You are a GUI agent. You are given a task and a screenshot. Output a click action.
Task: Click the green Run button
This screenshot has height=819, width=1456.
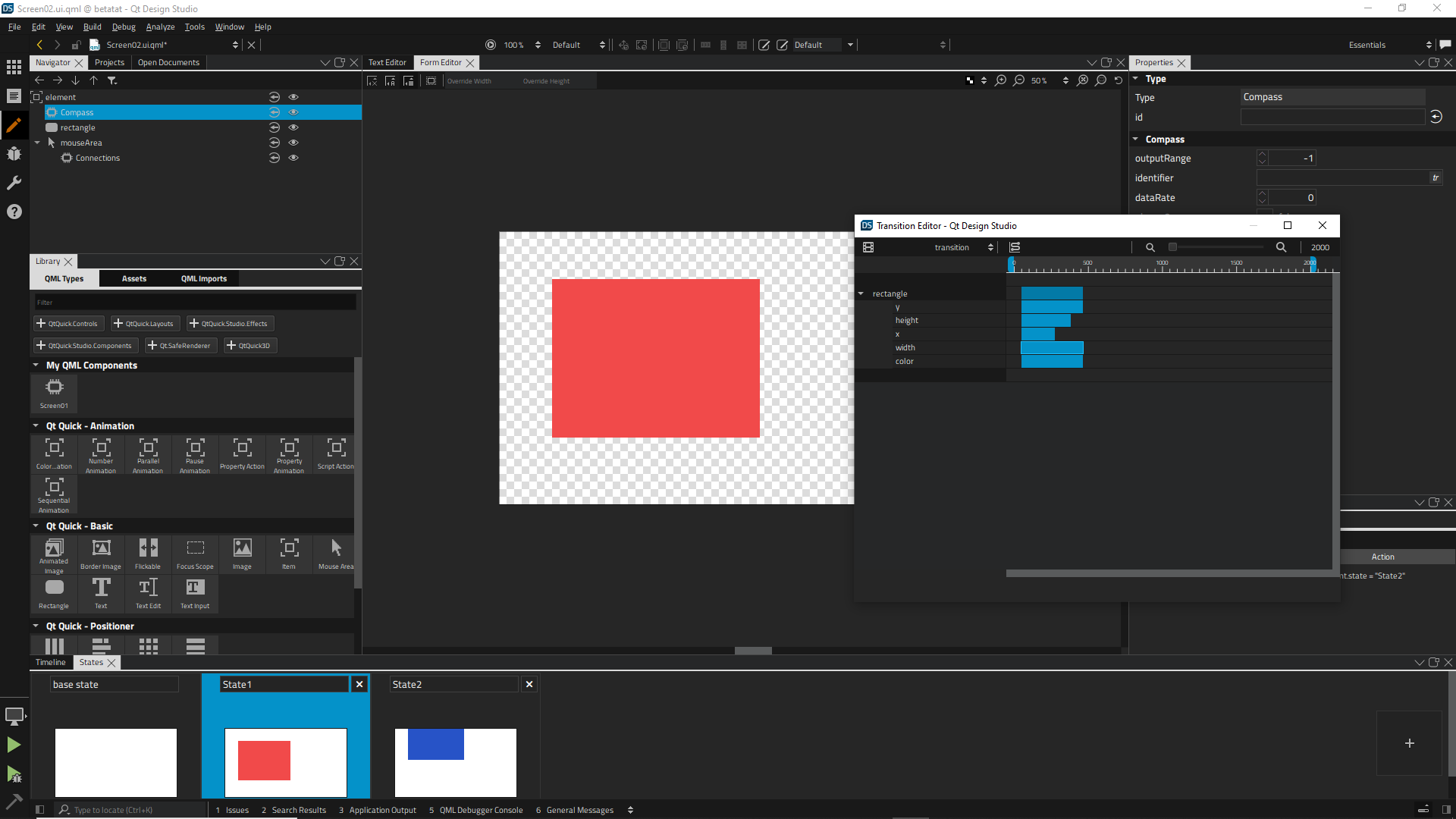click(14, 745)
